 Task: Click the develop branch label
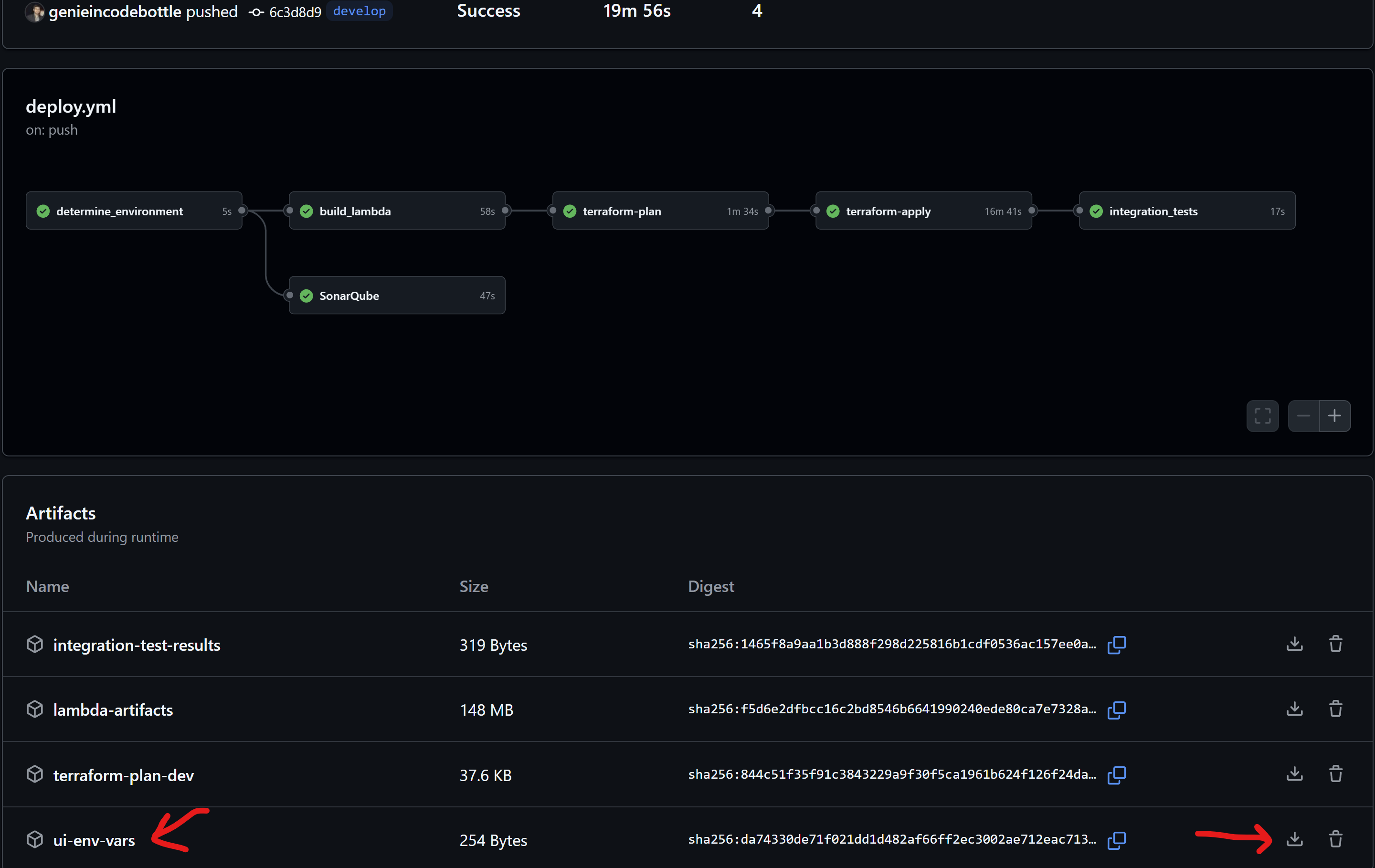click(x=359, y=11)
